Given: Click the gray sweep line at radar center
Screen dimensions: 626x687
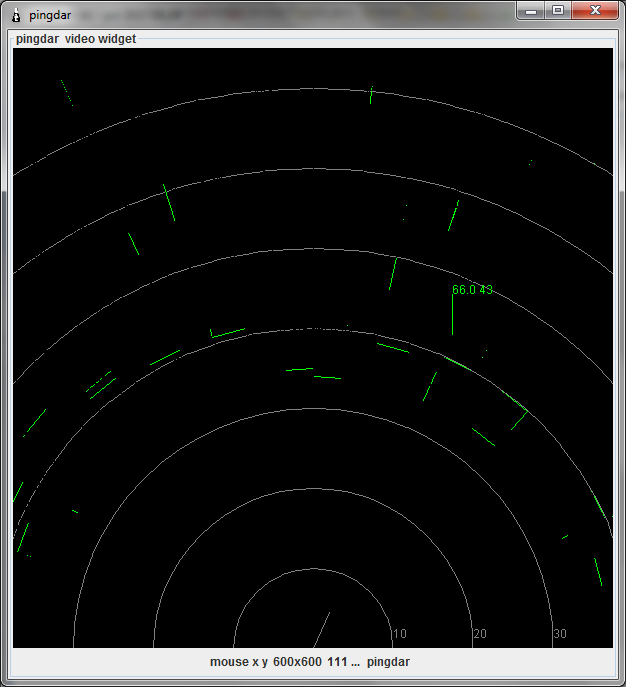Looking at the screenshot, I should point(322,630).
